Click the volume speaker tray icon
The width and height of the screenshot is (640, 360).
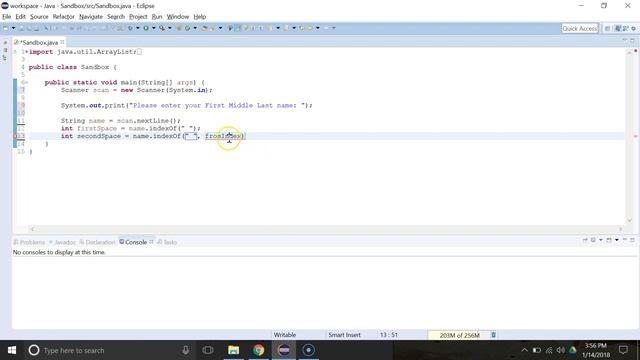561,350
